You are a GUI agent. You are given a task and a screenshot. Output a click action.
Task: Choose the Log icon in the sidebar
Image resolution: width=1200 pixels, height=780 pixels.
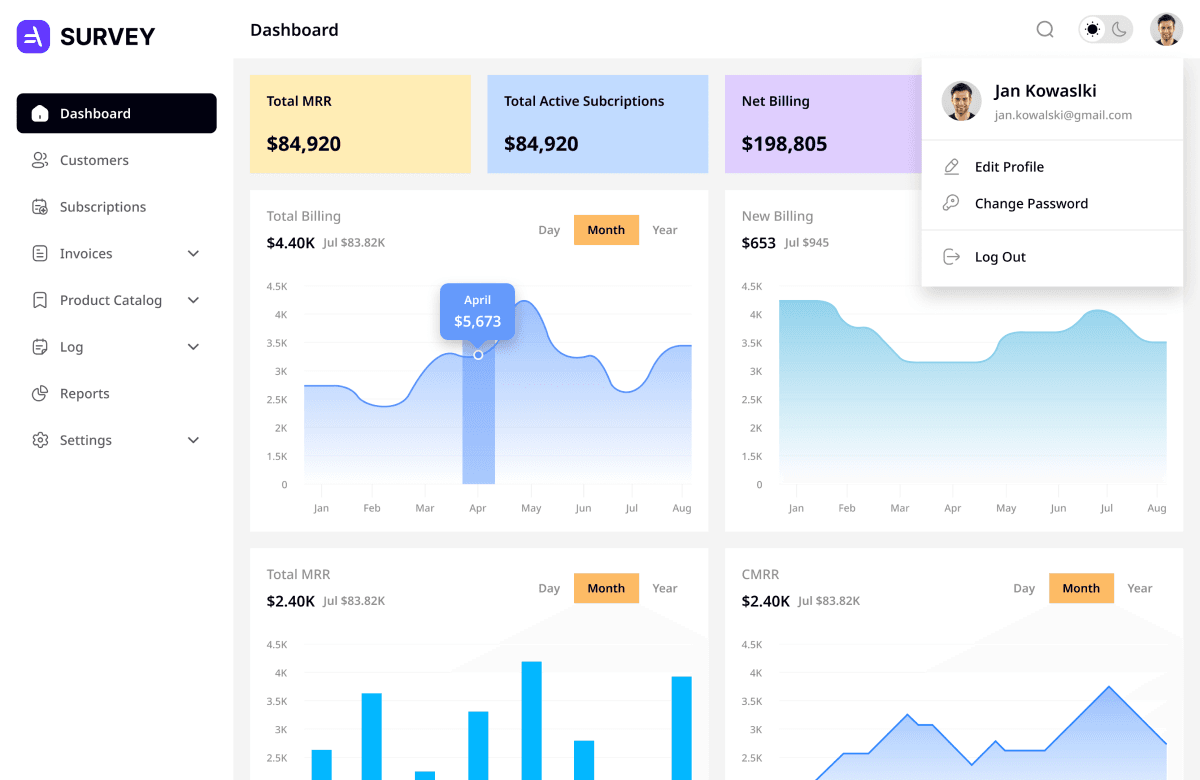[40, 347]
